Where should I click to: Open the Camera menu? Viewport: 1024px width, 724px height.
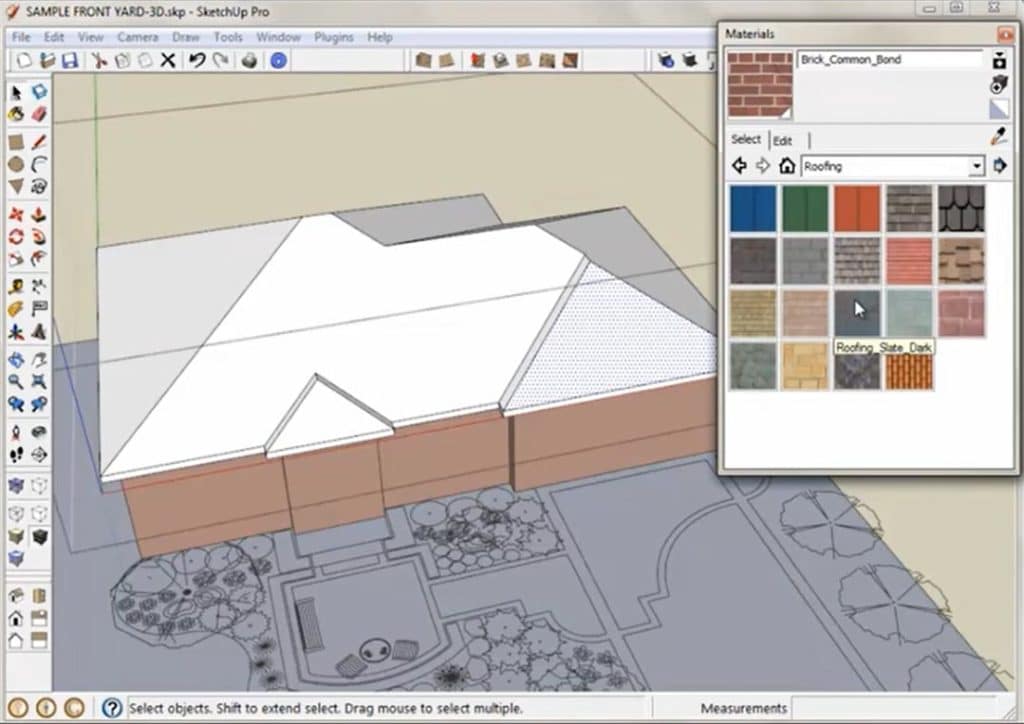(x=138, y=37)
